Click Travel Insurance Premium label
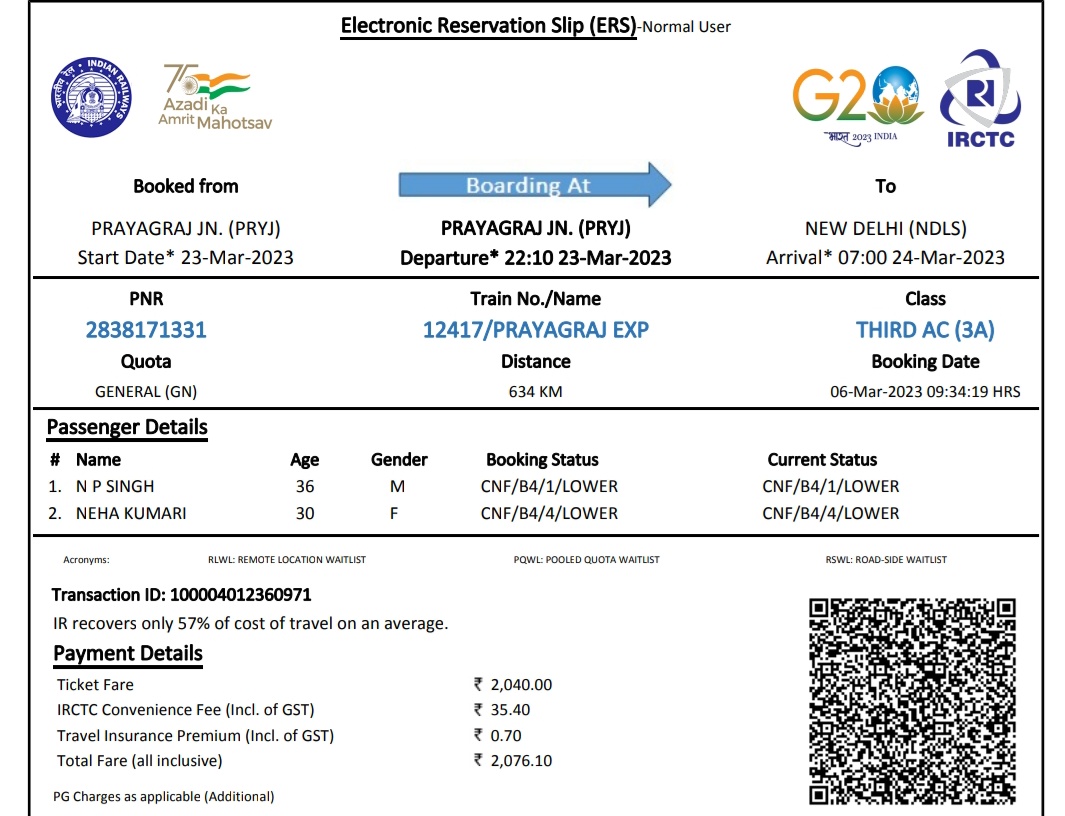This screenshot has height=816, width=1065. click(x=196, y=736)
